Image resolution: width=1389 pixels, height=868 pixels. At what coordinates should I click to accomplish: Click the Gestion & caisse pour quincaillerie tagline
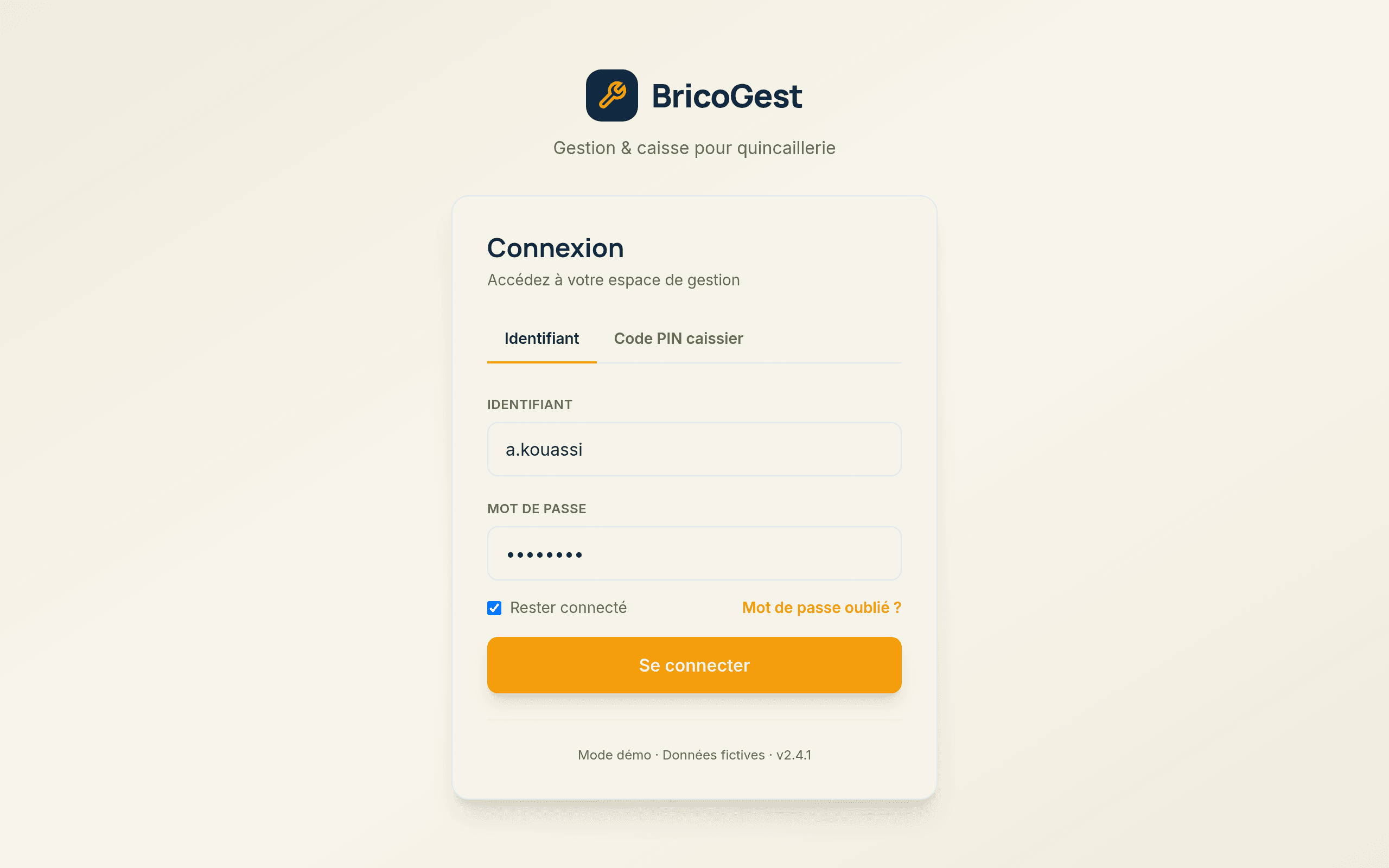694,148
